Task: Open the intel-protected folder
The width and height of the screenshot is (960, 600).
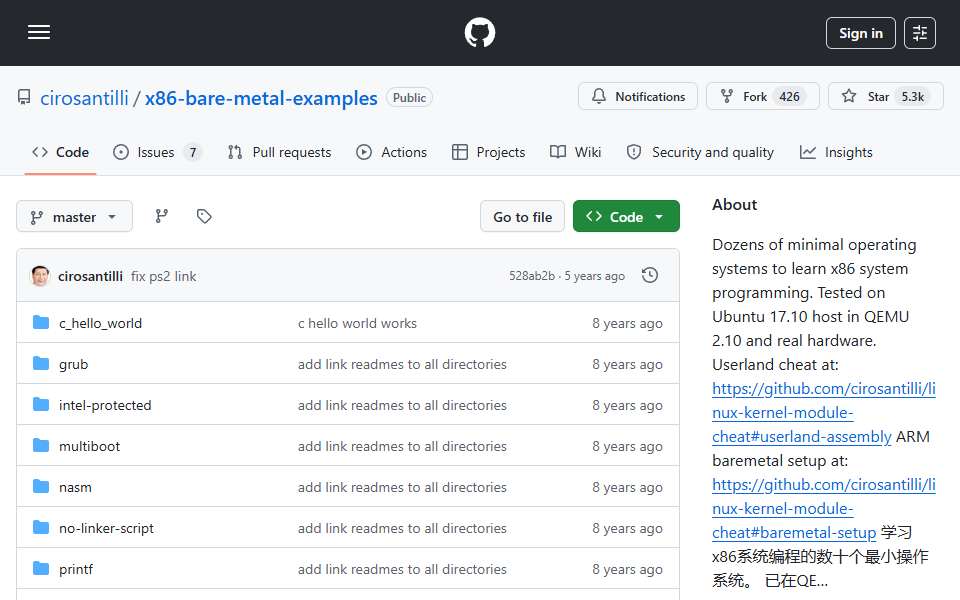Action: coord(105,405)
